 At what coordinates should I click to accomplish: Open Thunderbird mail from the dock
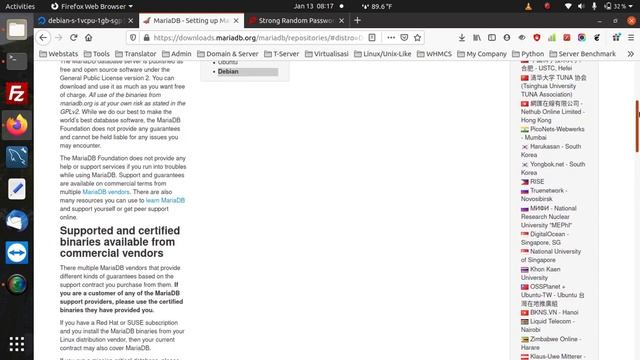[17, 221]
